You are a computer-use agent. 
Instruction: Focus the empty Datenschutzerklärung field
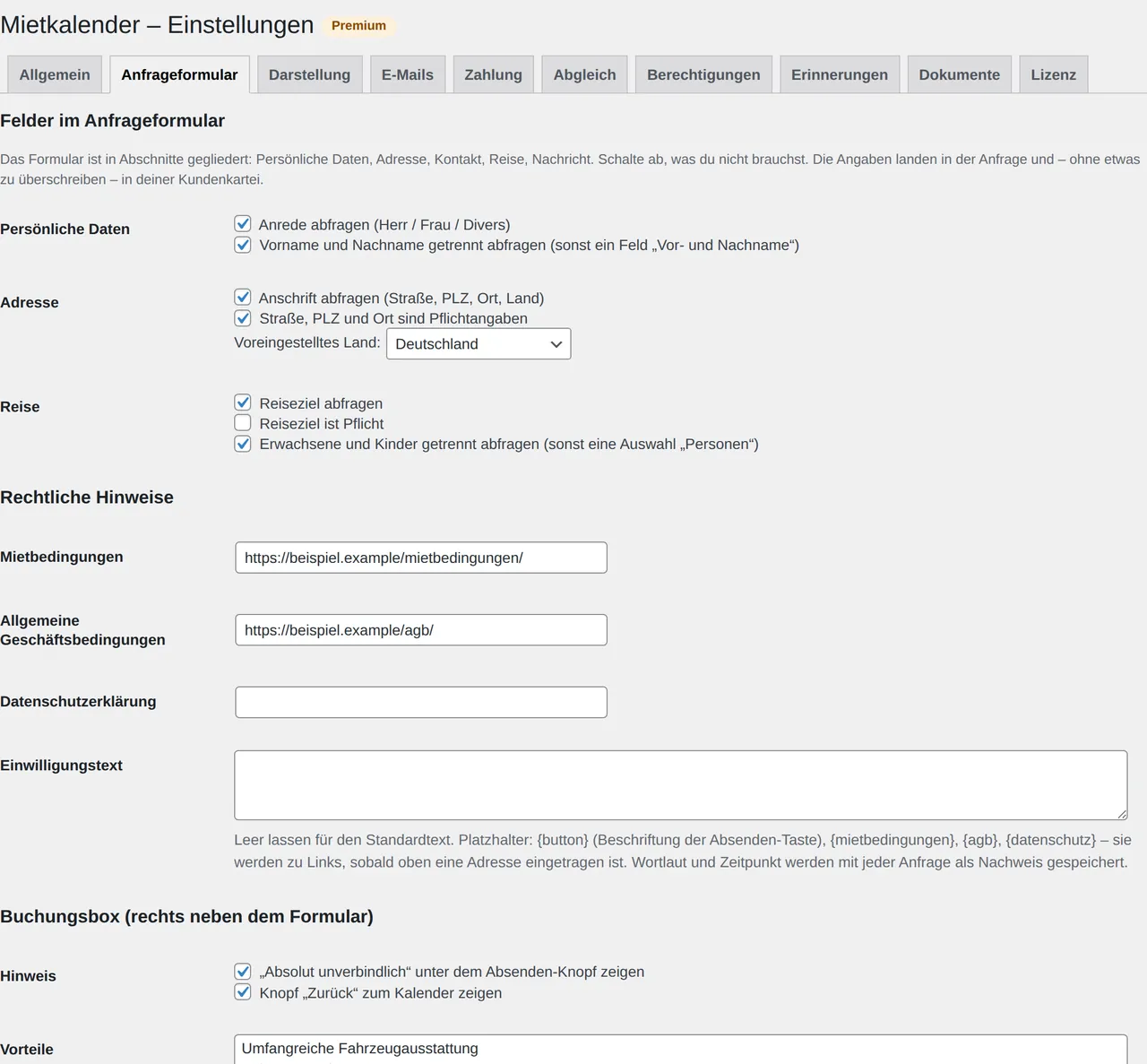click(x=421, y=703)
